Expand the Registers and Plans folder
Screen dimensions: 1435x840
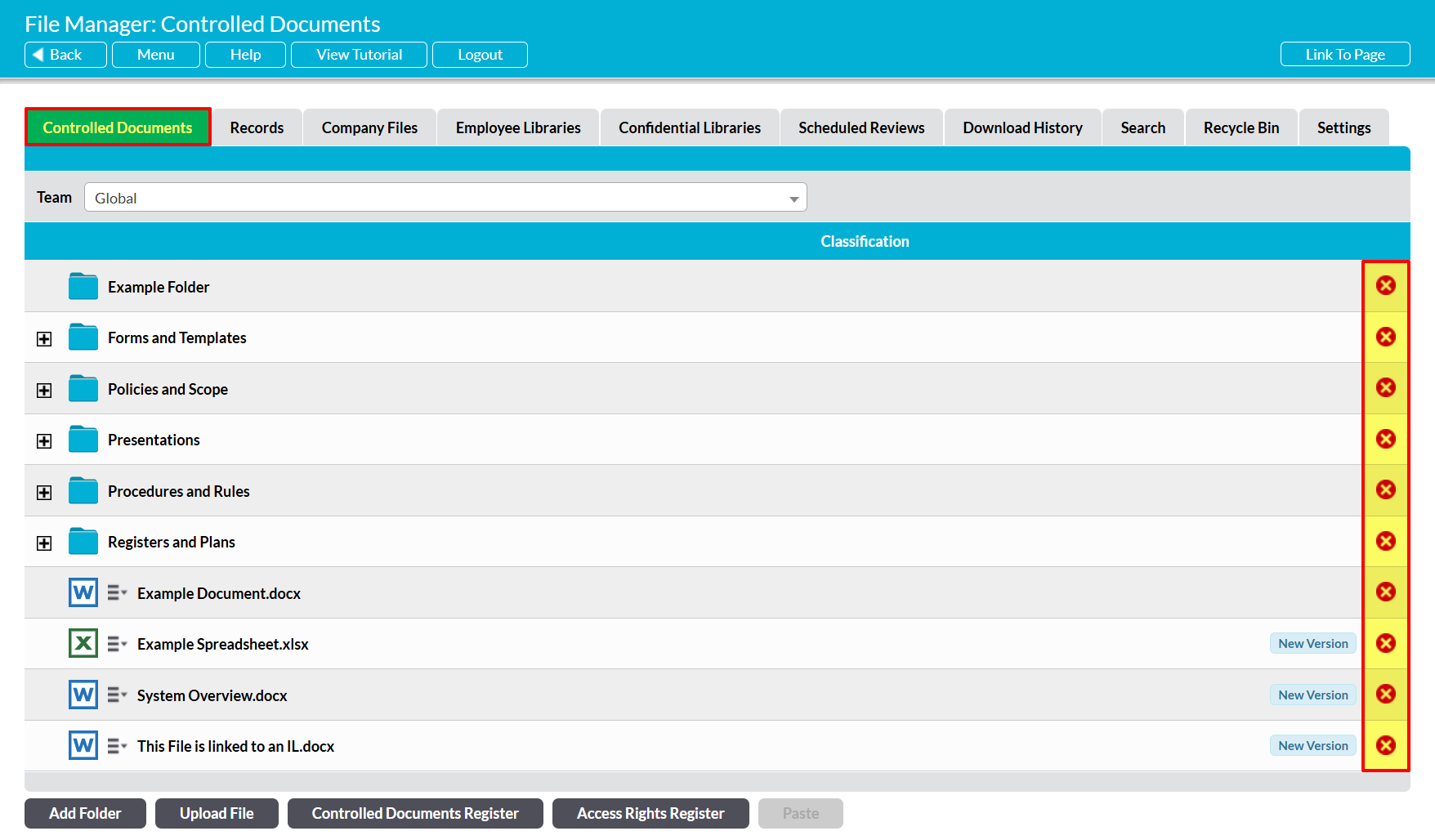pyautogui.click(x=44, y=543)
